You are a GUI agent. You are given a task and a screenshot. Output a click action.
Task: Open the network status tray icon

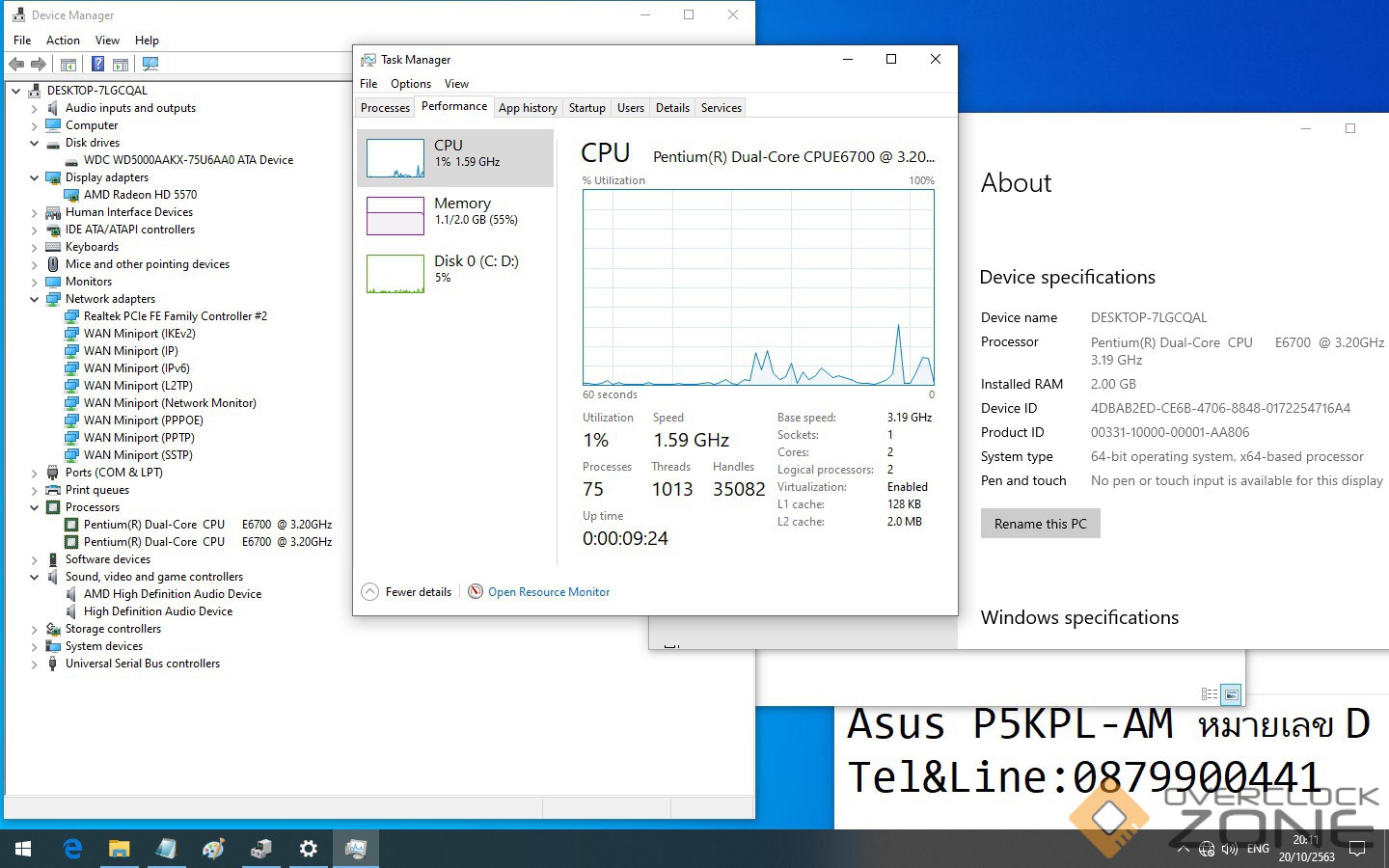point(1207,850)
